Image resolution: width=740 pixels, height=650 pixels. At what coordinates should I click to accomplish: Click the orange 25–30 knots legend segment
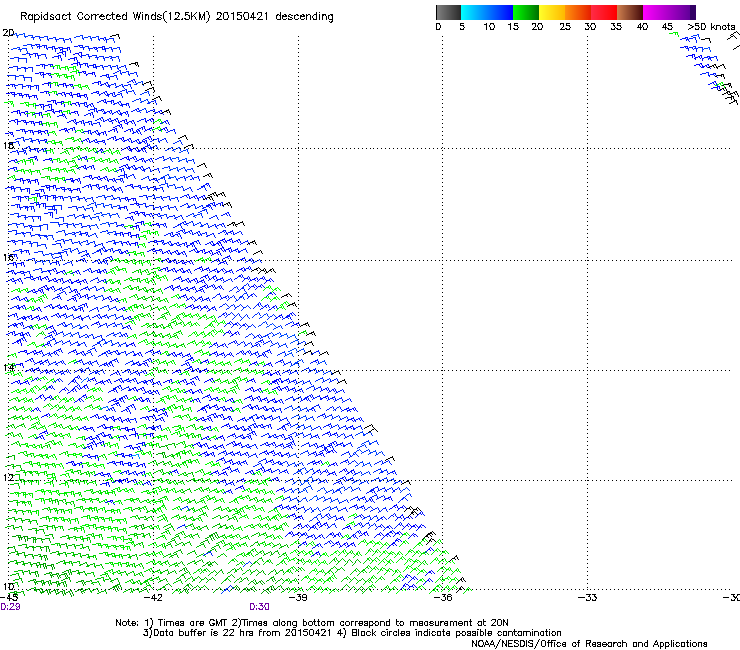tap(578, 12)
